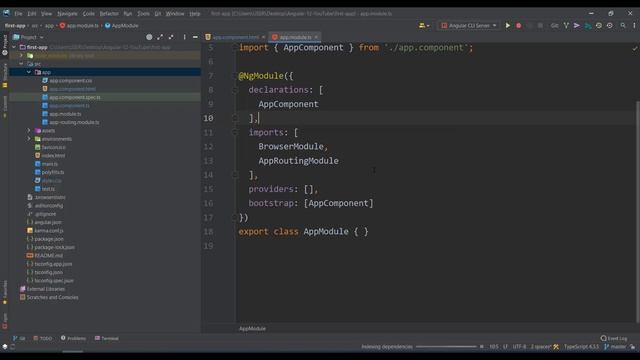Click Collapse All in Project panel
This screenshot has width=640, height=360.
coord(171,37)
